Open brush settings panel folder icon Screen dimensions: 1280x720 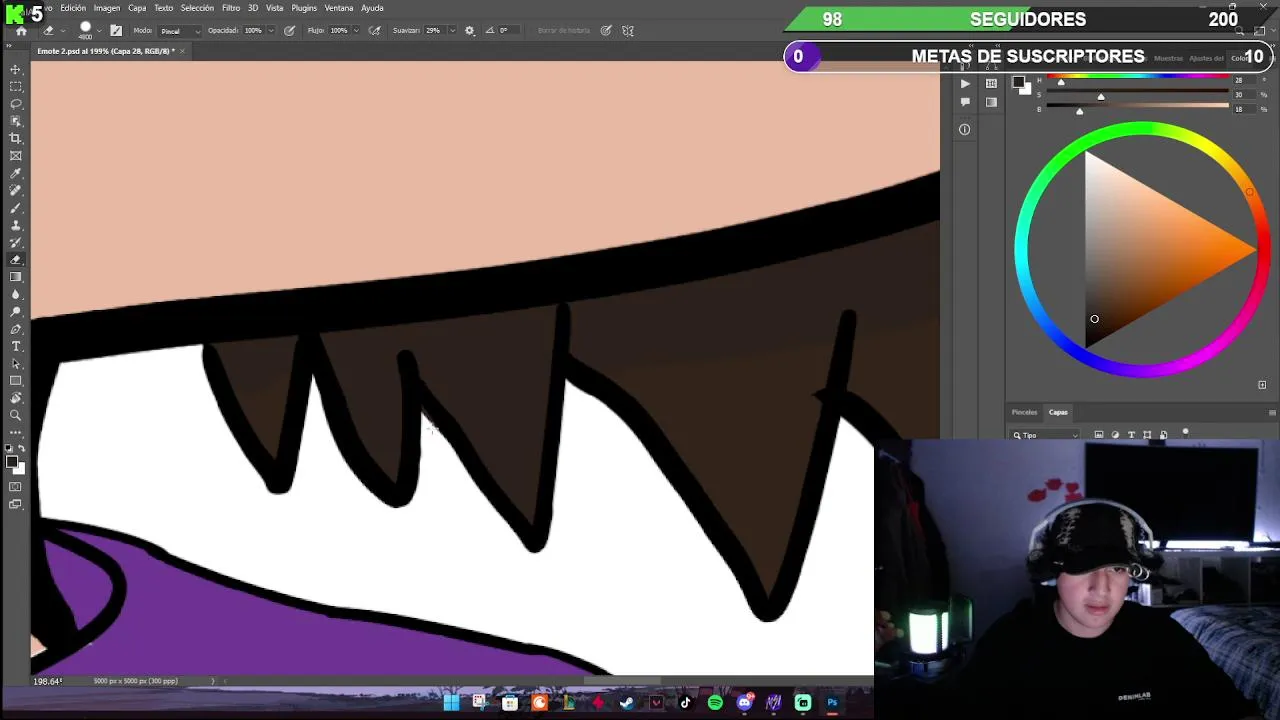[116, 30]
